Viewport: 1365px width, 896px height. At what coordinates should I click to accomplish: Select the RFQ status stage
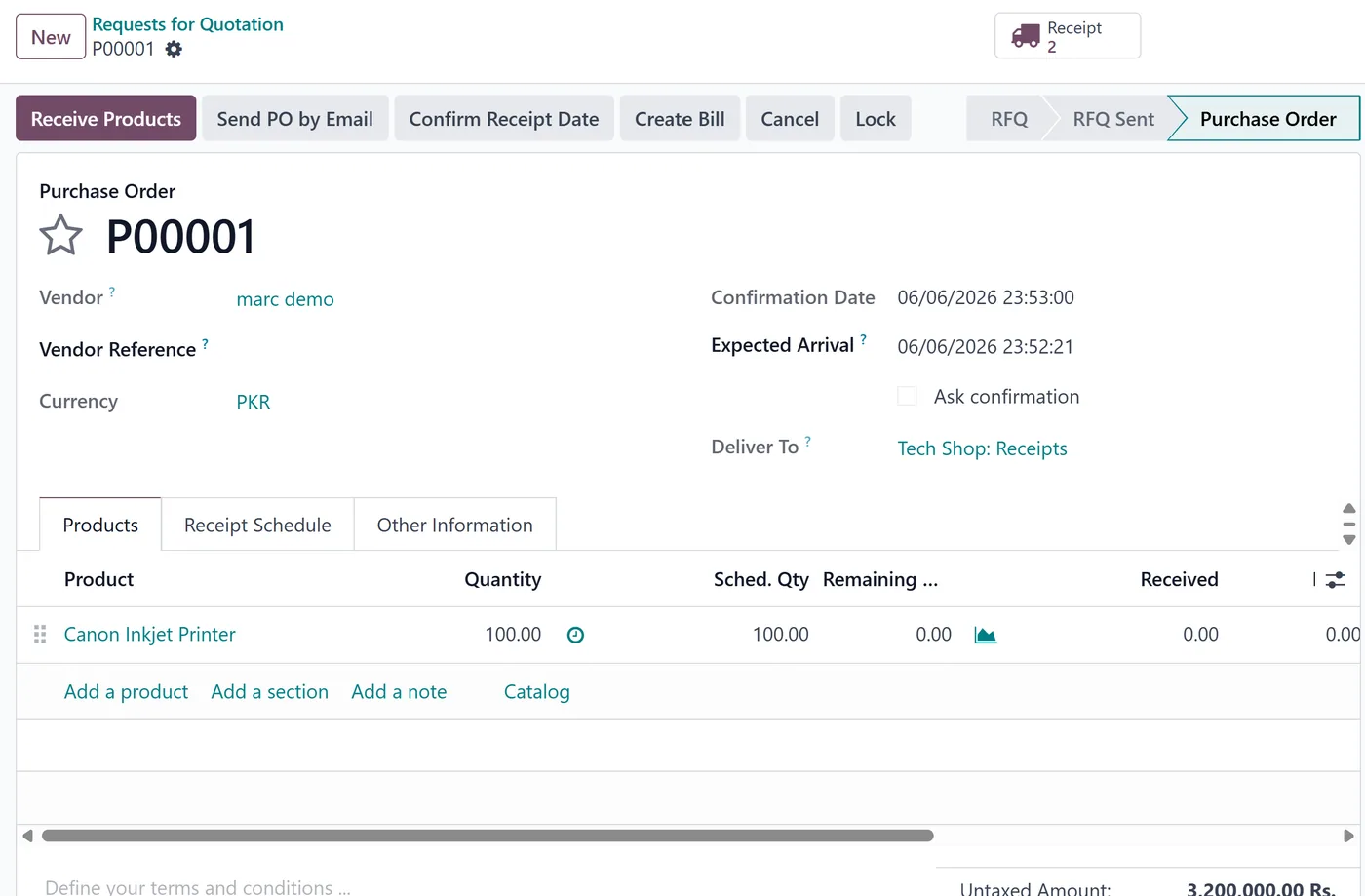pyautogui.click(x=1009, y=119)
